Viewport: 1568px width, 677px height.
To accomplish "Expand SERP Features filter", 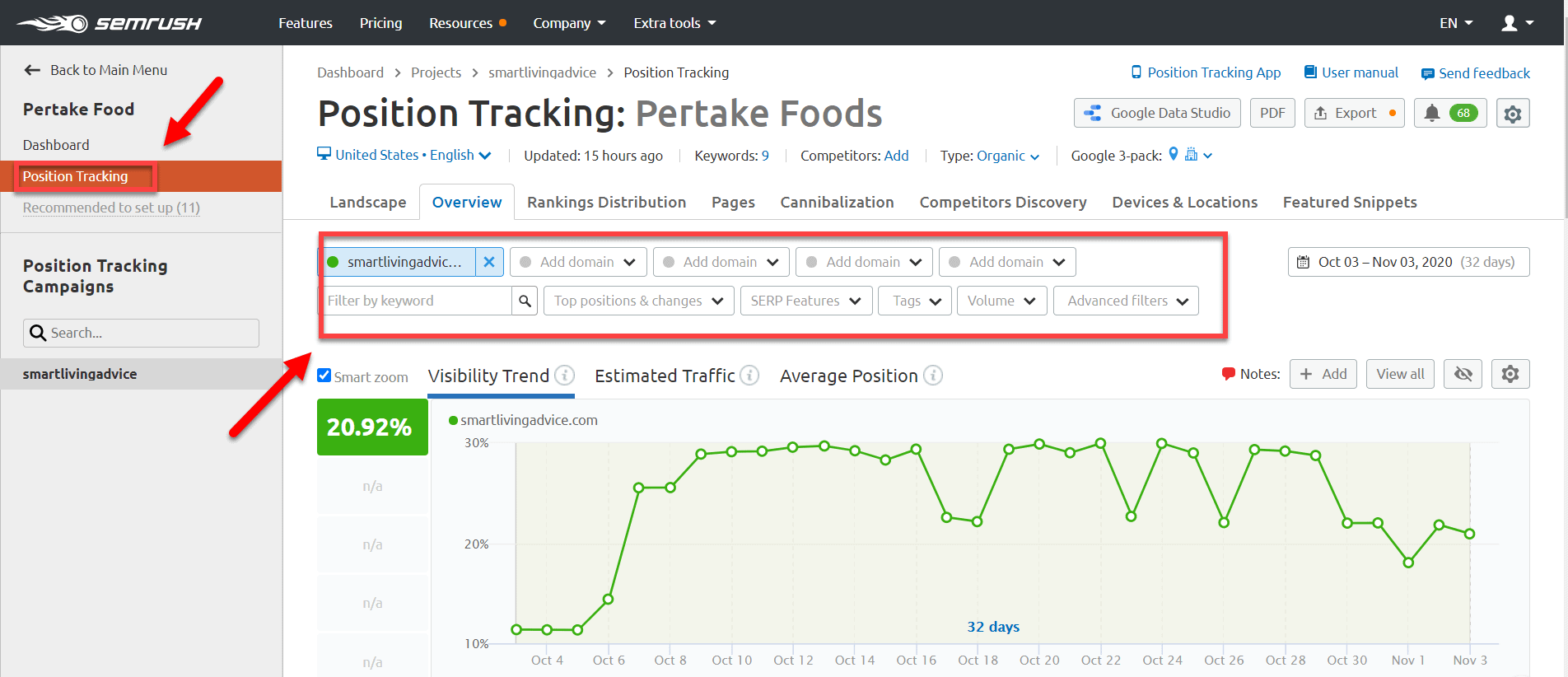I will [x=806, y=301].
